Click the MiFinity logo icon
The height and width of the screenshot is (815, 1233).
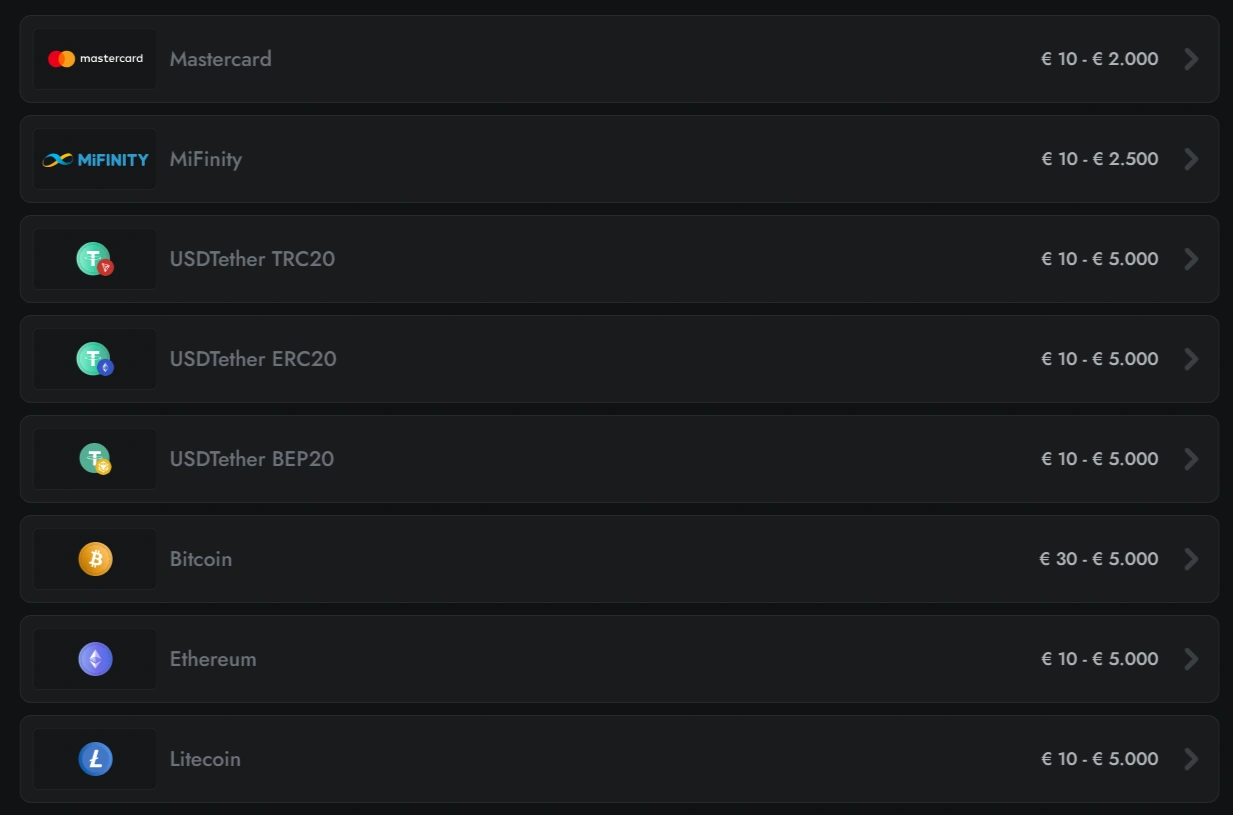95,159
